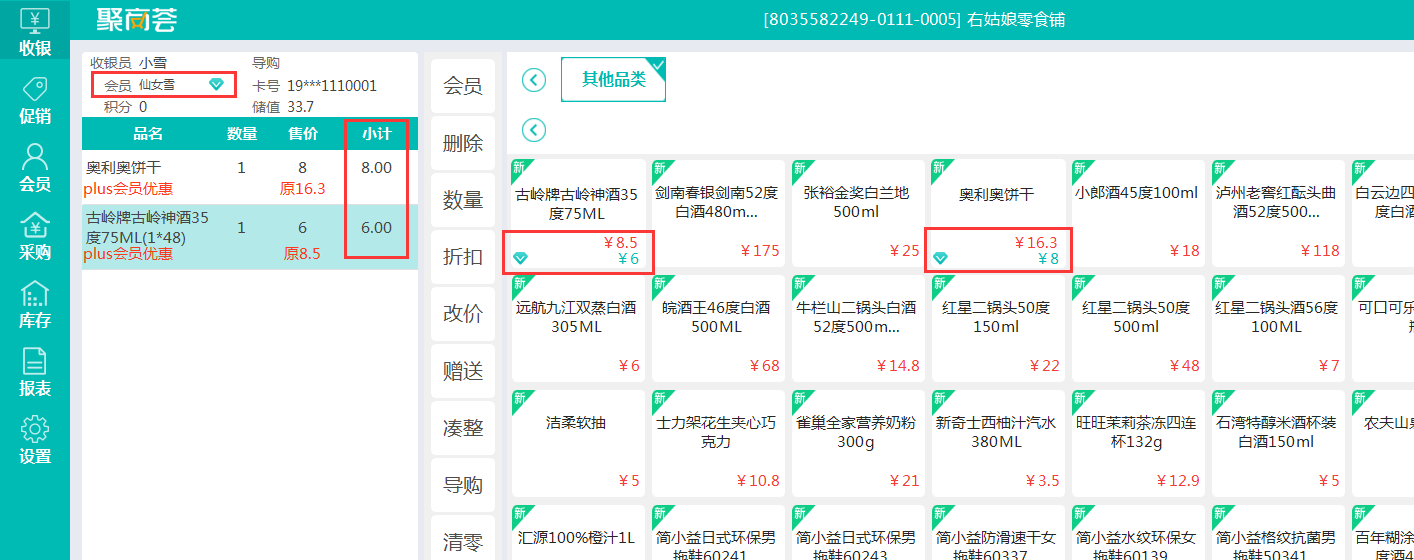Click the 8.00 subtotal cell
1414x560 pixels.
[x=376, y=168]
